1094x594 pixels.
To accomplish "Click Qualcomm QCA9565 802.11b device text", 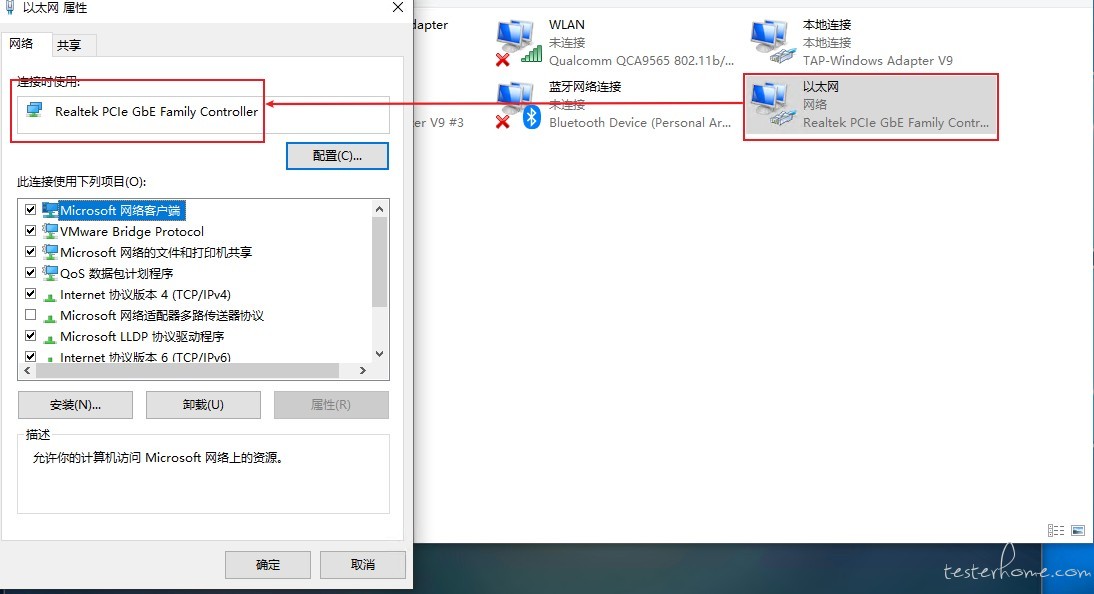I will coord(641,61).
